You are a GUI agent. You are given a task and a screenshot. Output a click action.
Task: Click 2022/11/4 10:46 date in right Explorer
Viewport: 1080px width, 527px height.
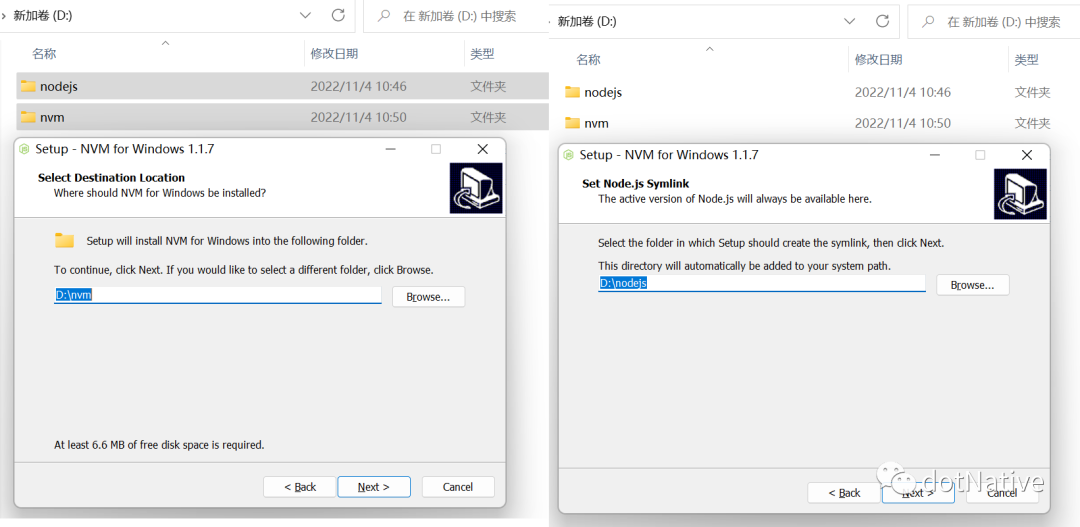pyautogui.click(x=902, y=92)
